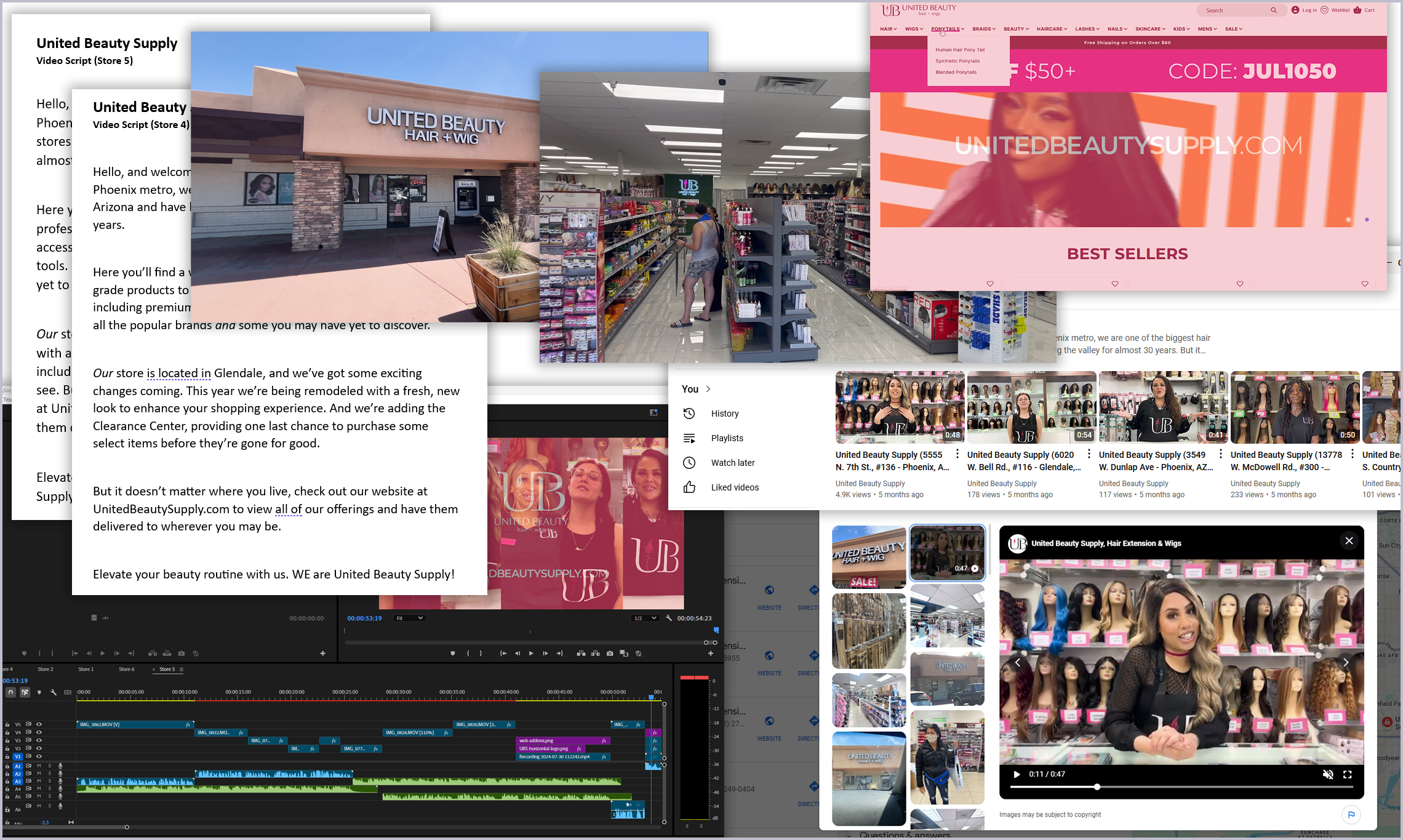
Task: Mute audio track A2
Action: 39,774
